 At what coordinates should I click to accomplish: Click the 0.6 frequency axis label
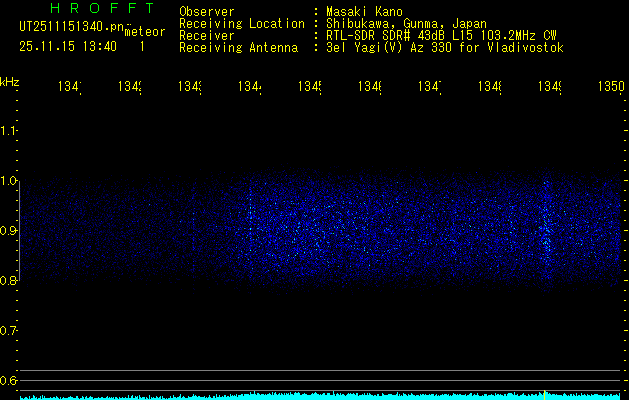click(x=9, y=380)
